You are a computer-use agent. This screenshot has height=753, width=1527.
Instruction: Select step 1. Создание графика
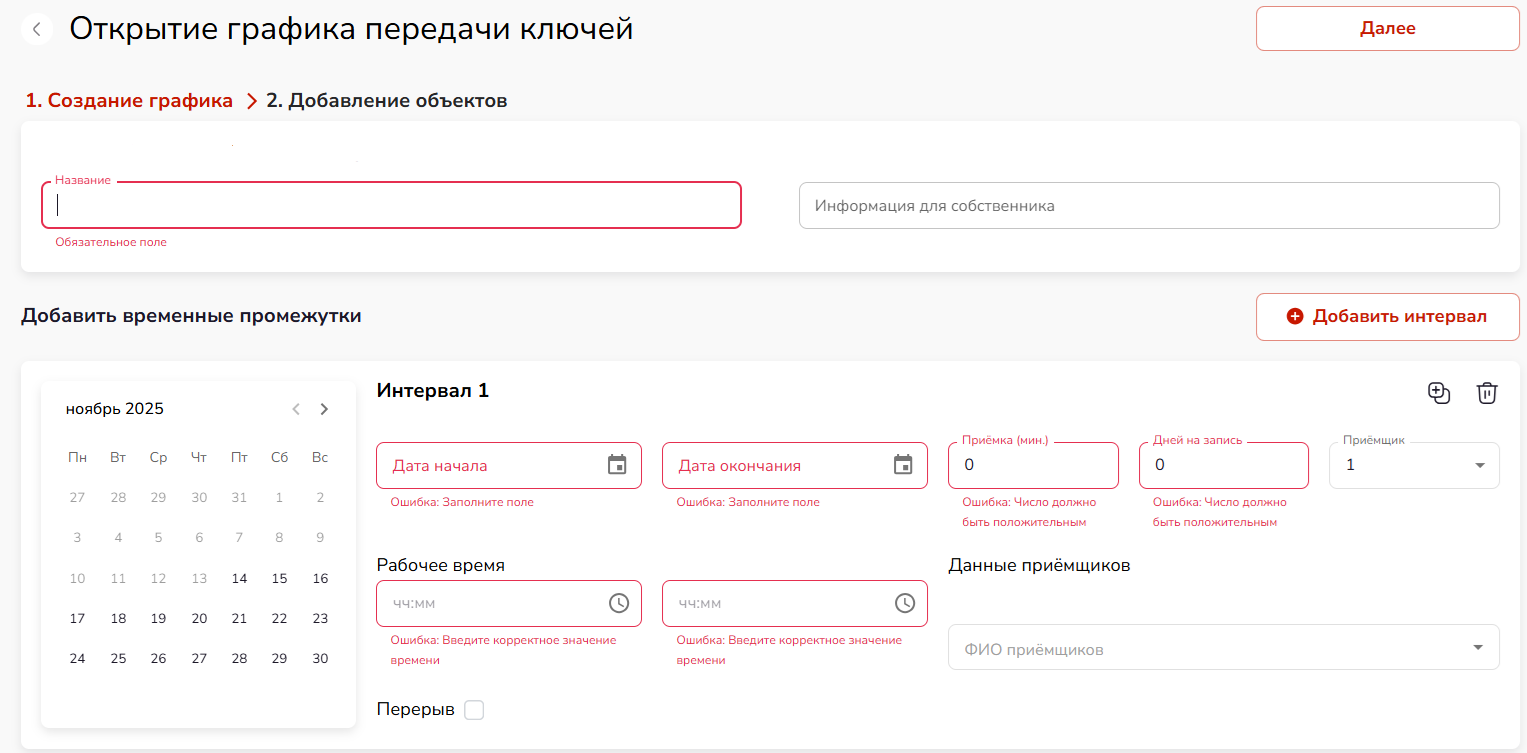[x=129, y=101]
